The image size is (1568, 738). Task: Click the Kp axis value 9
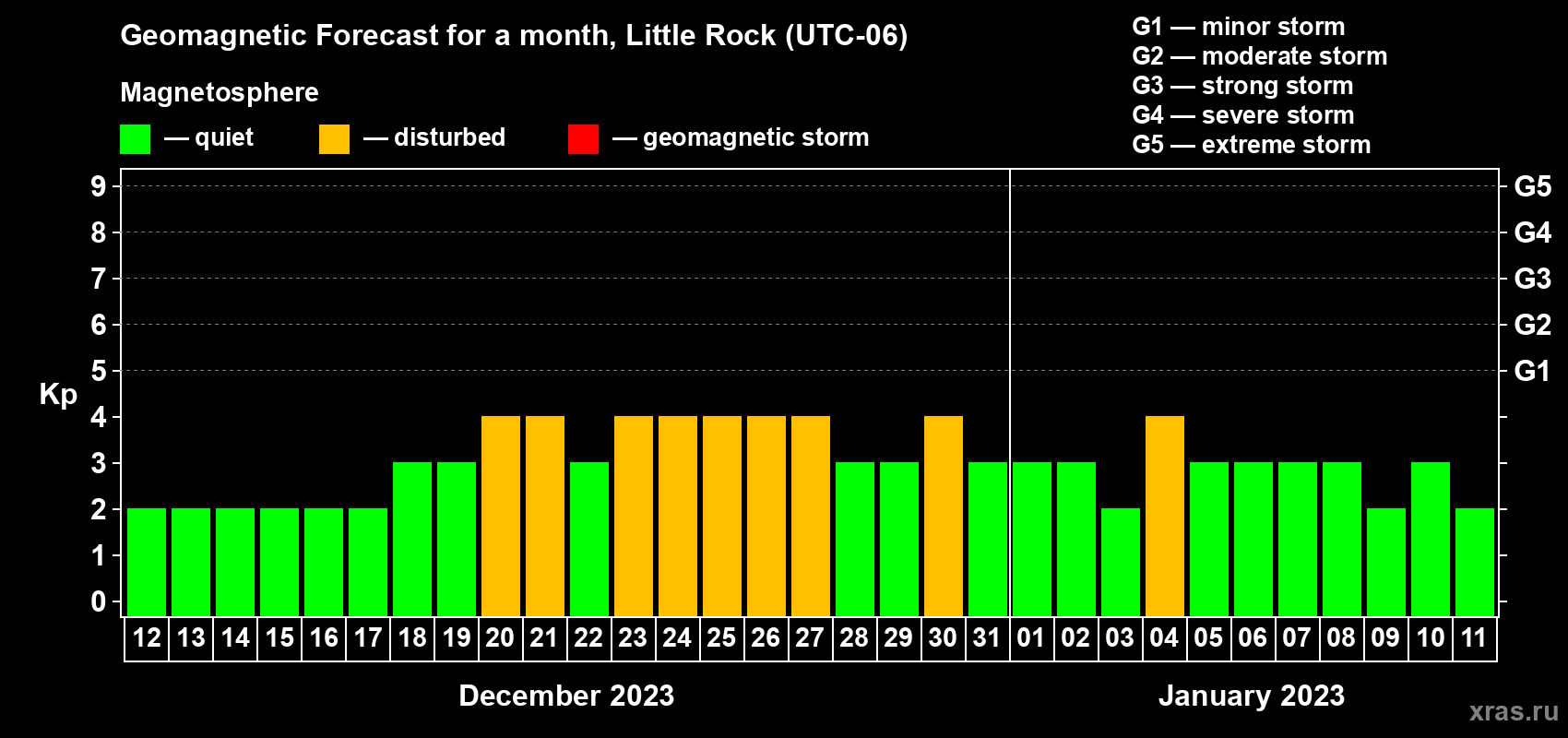coord(99,186)
